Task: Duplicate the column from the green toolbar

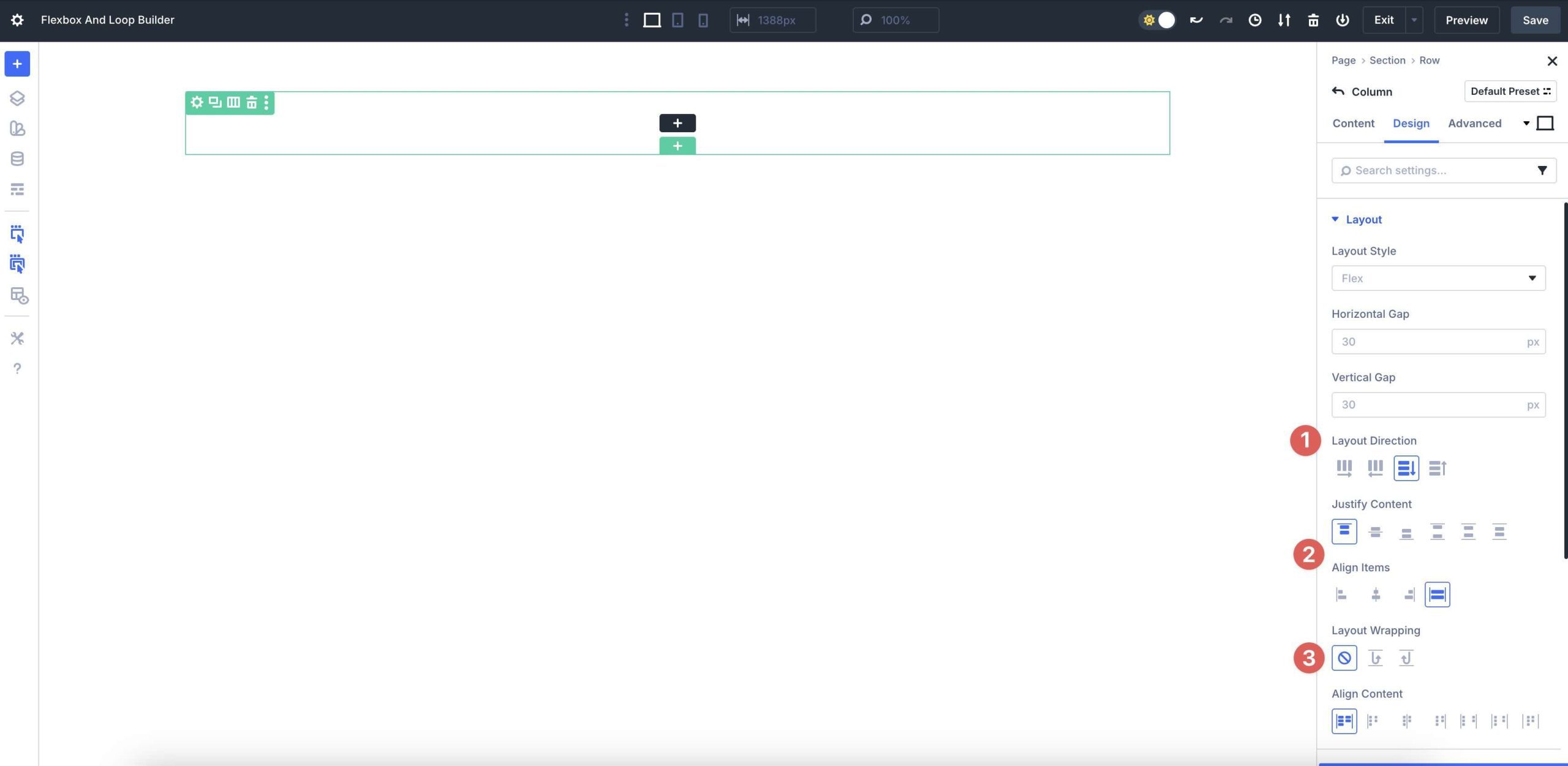Action: (x=214, y=102)
